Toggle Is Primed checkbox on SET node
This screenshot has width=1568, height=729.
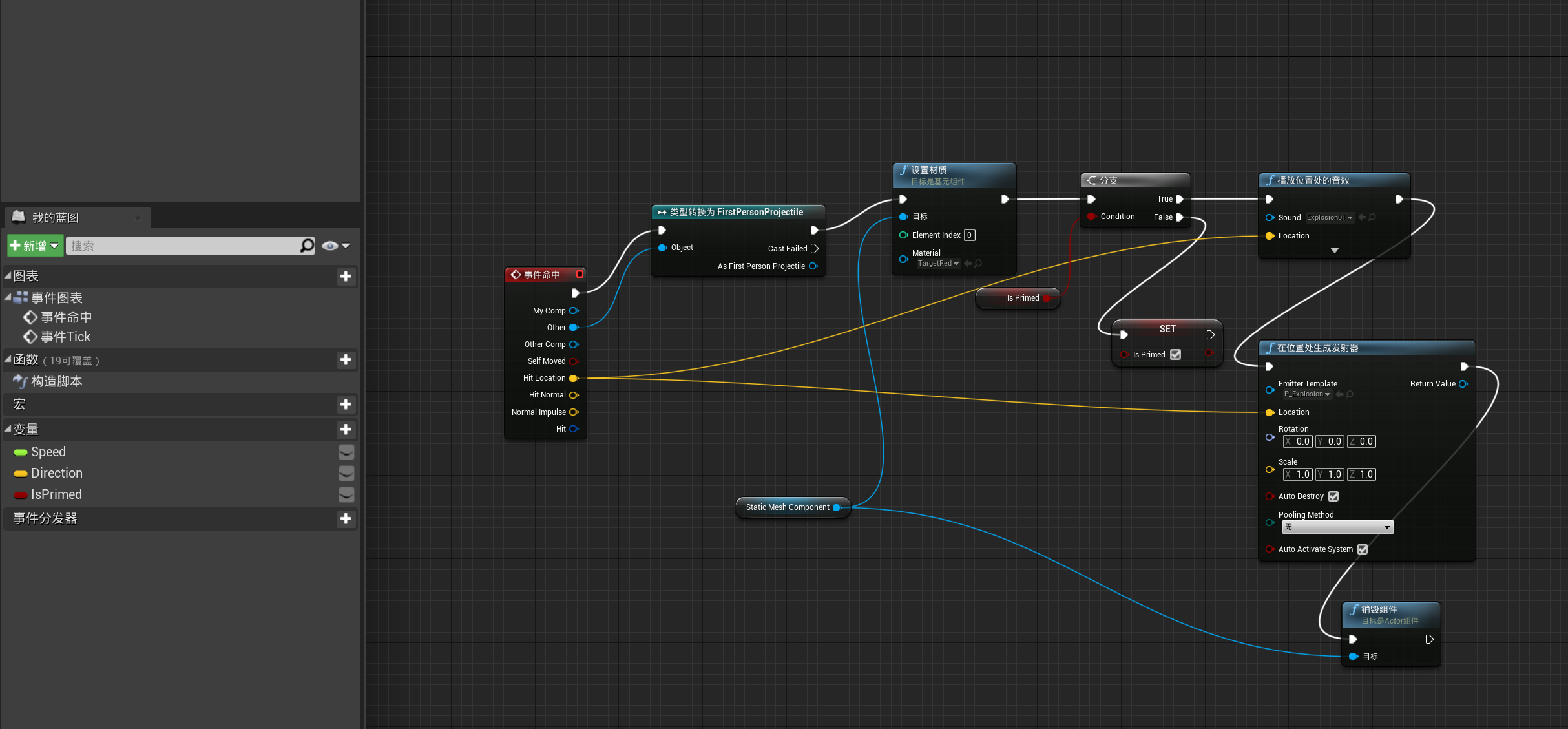click(1175, 355)
